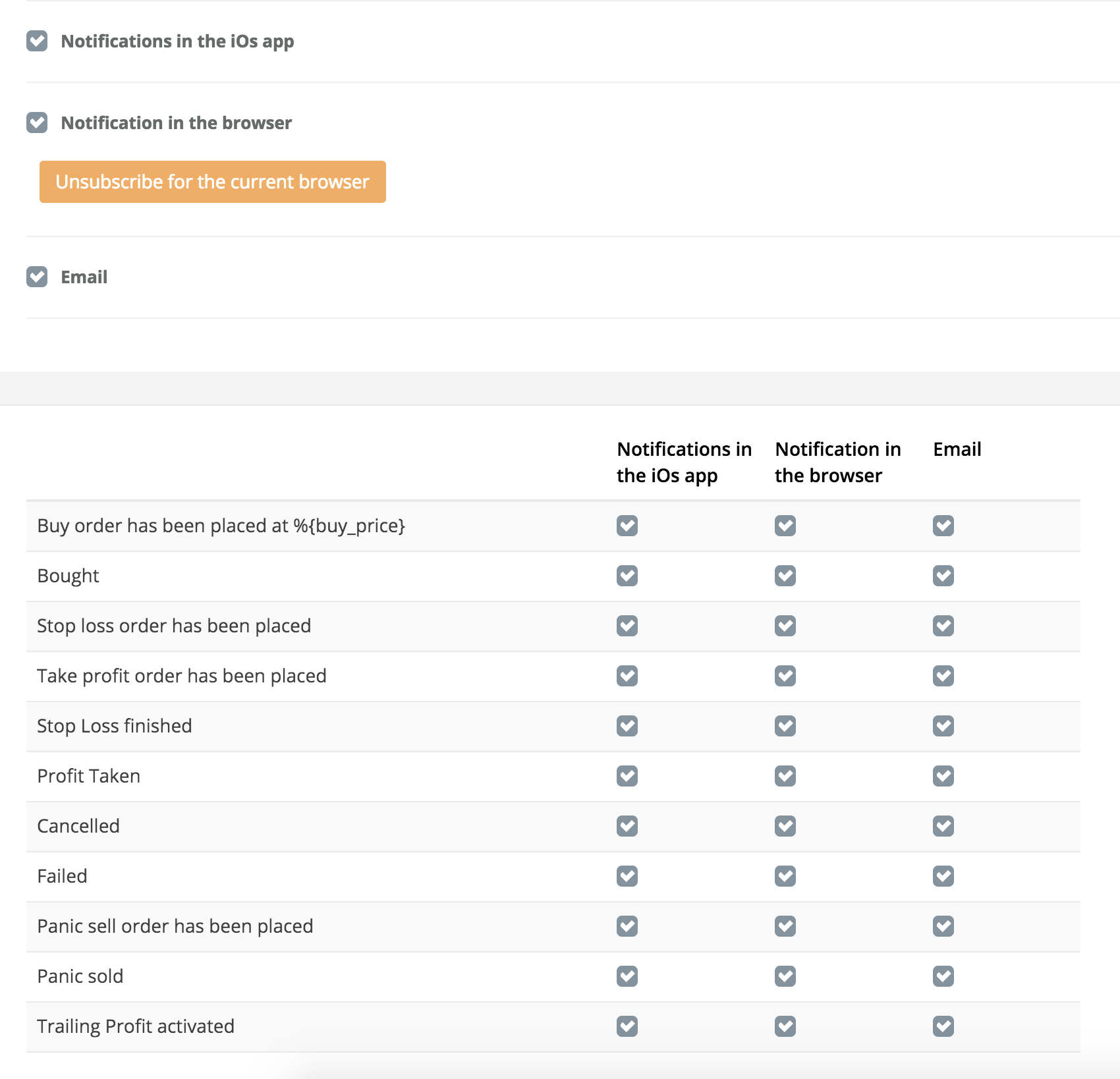Toggle iOS notification for Take profit order placed
The image size is (1120, 1079).
(627, 676)
